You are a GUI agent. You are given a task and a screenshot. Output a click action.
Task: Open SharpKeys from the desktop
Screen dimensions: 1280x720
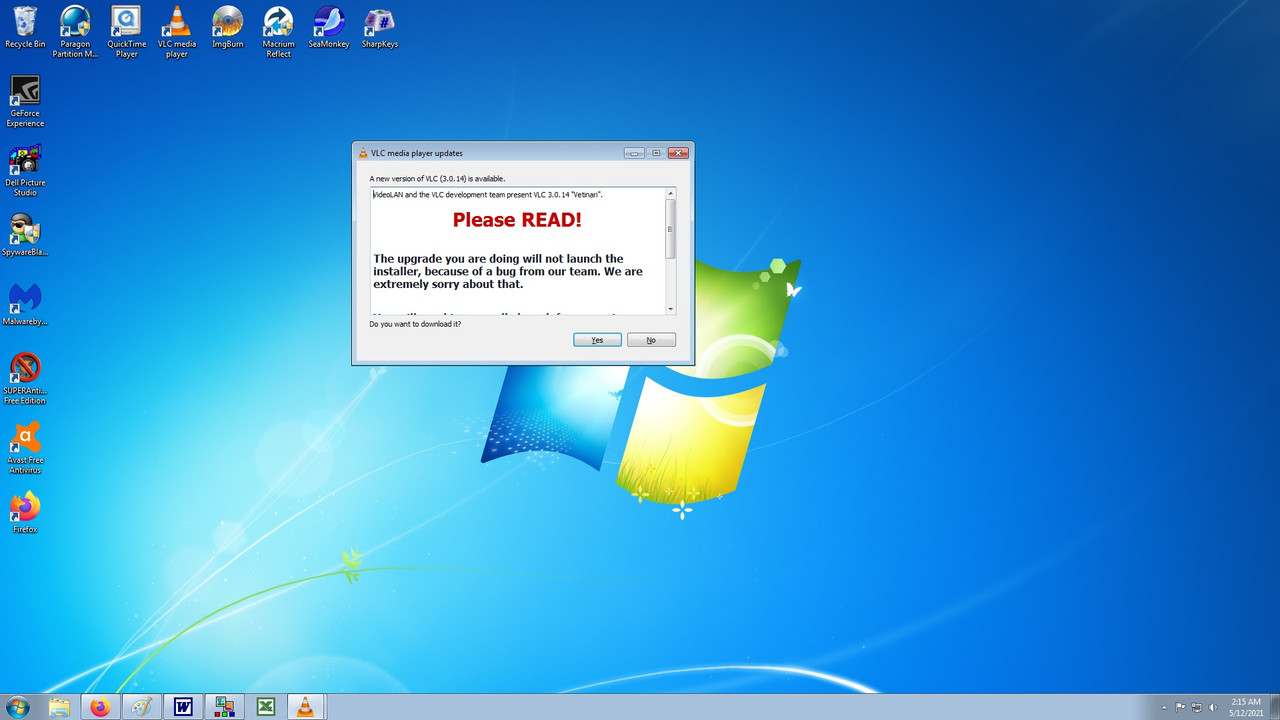tap(379, 25)
